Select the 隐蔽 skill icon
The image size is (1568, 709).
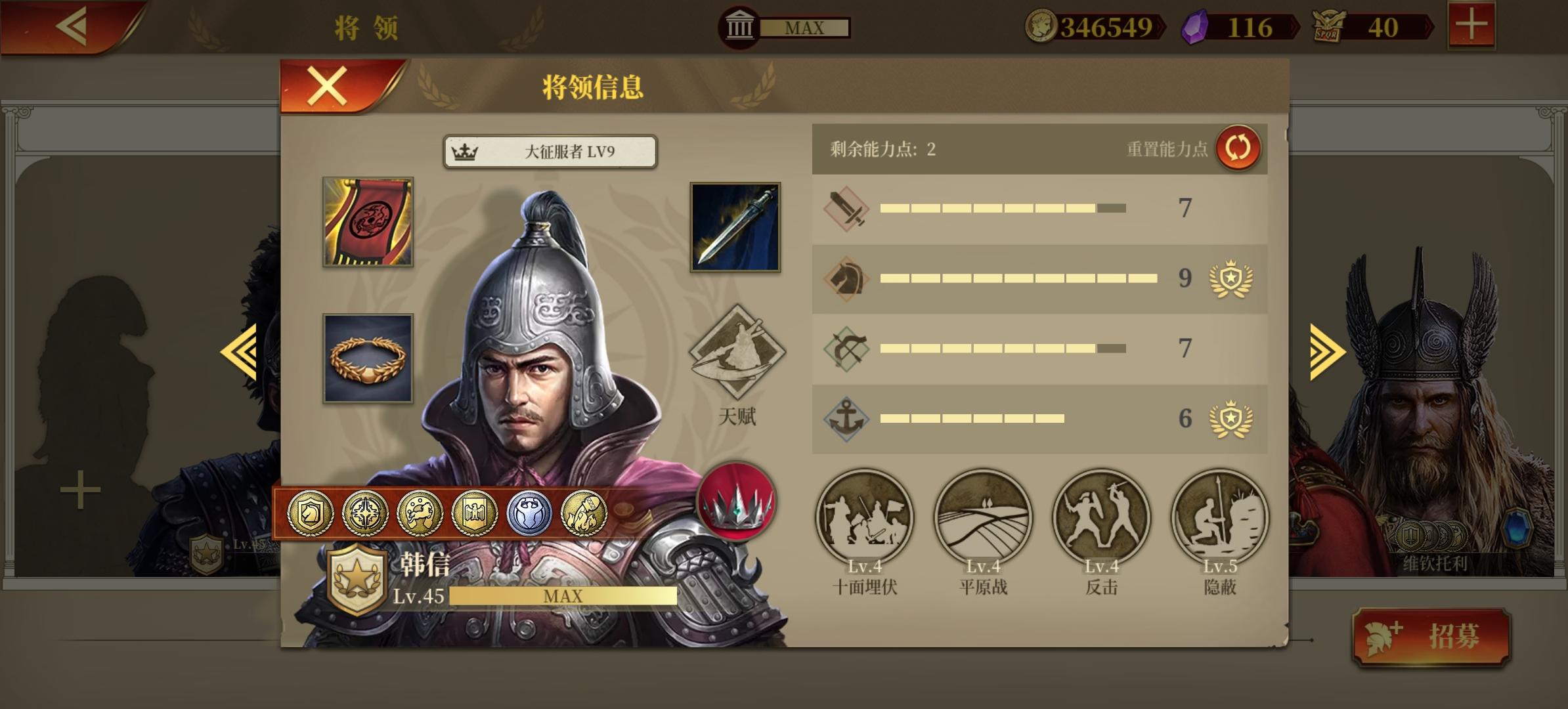click(x=1219, y=517)
